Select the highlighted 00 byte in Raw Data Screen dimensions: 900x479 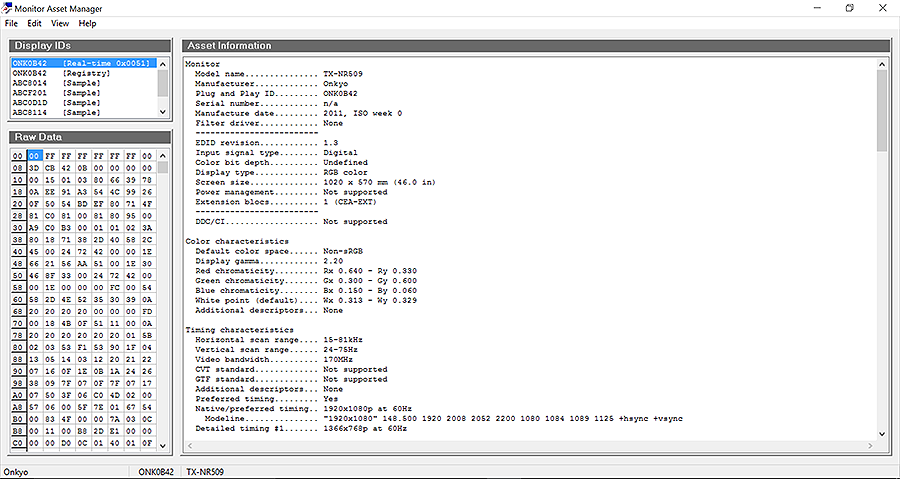coord(34,155)
